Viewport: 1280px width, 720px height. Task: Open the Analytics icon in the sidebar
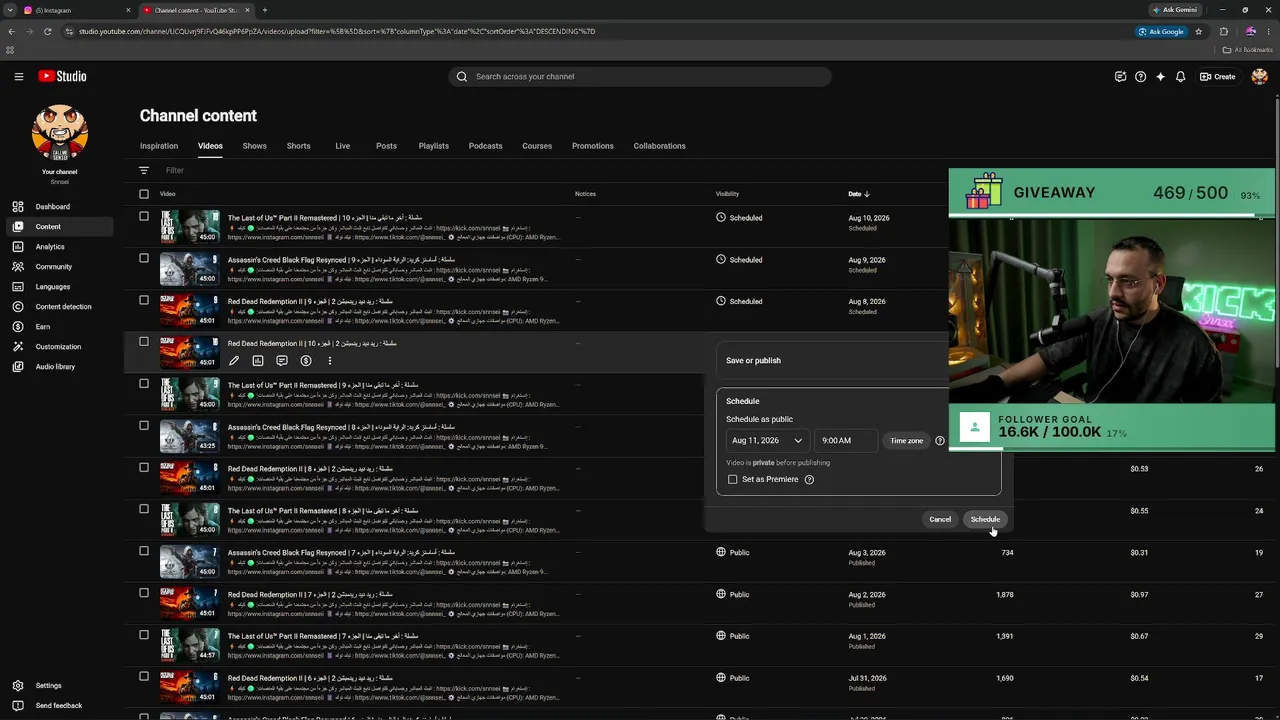tap(18, 247)
